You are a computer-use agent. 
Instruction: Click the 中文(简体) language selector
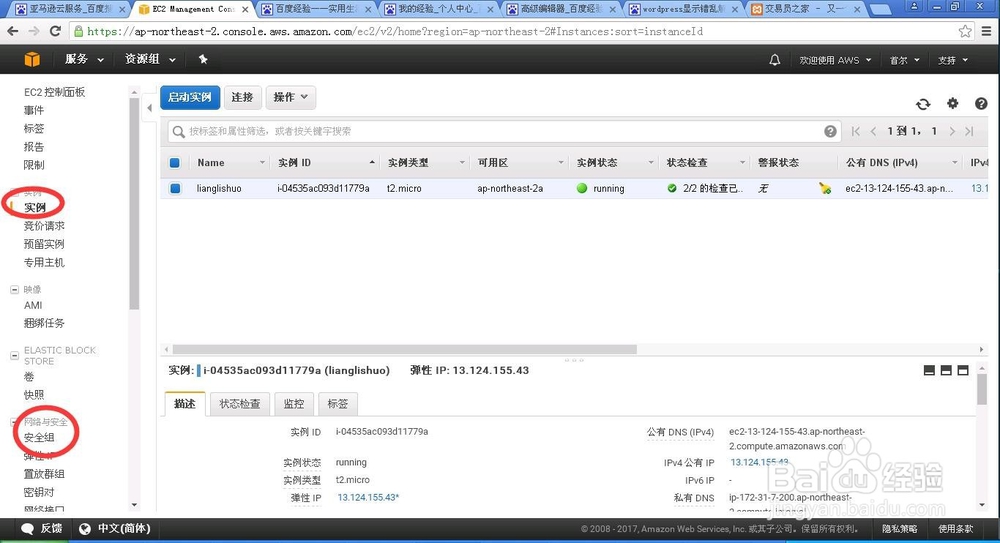tap(124, 529)
